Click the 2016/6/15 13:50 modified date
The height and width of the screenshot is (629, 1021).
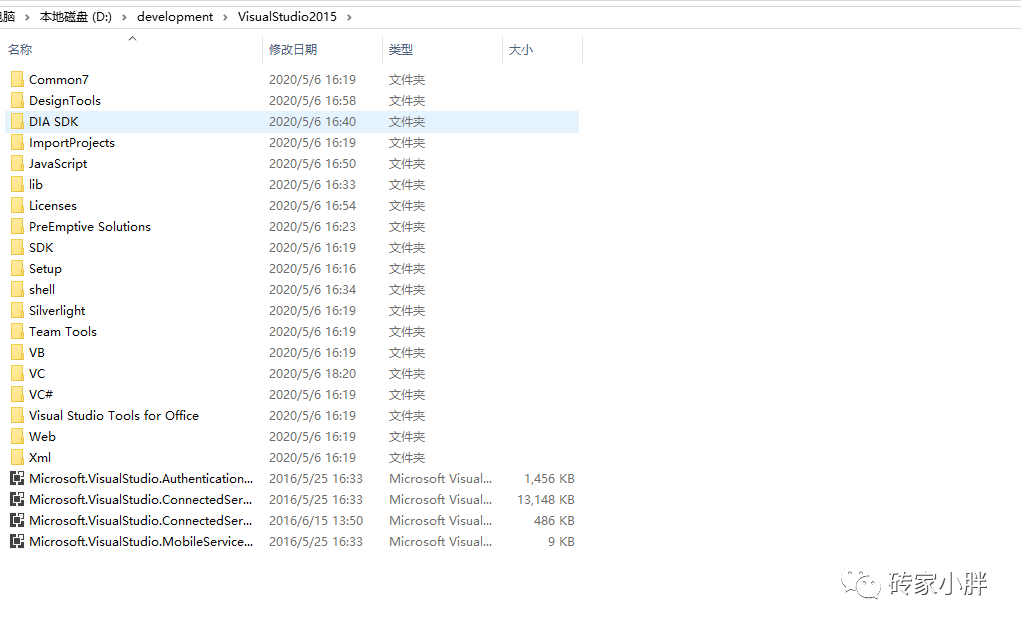pyautogui.click(x=316, y=520)
